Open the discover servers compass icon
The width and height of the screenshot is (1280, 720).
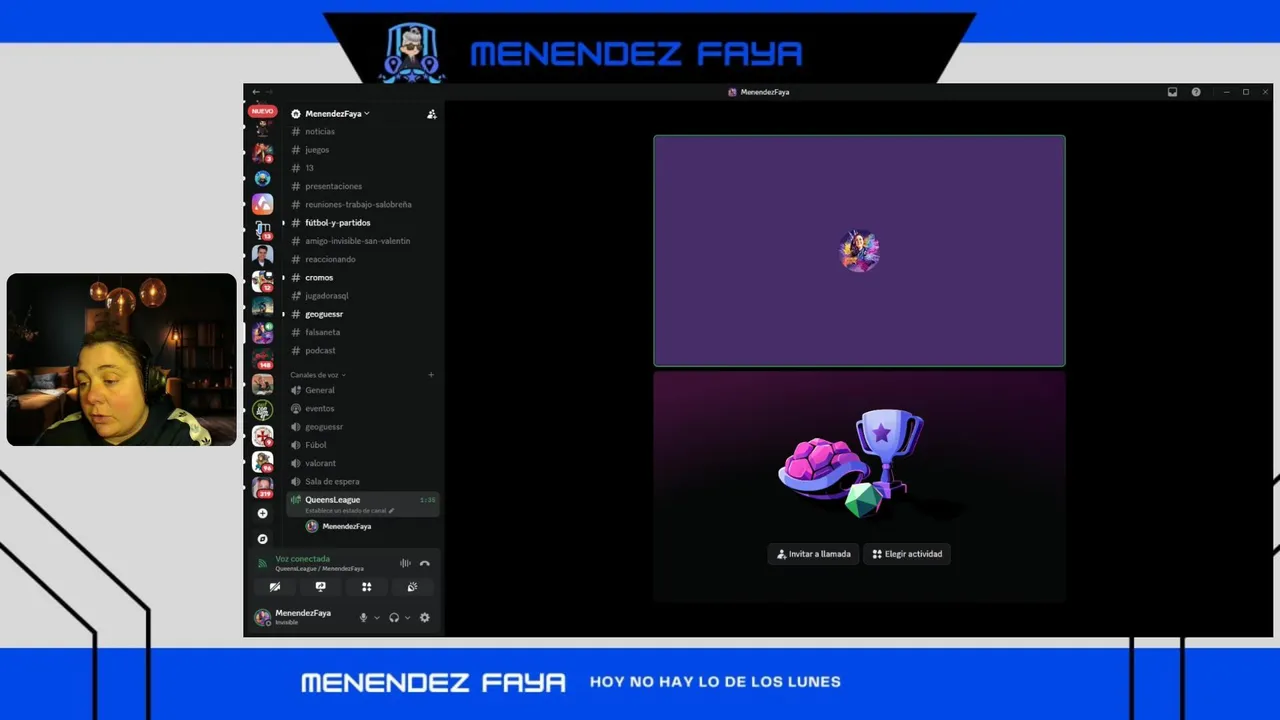(262, 539)
